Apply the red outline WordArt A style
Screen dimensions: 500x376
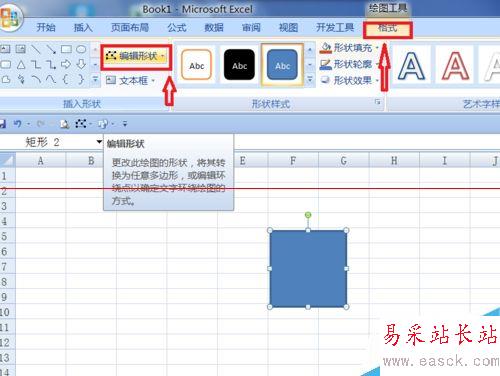tap(455, 66)
